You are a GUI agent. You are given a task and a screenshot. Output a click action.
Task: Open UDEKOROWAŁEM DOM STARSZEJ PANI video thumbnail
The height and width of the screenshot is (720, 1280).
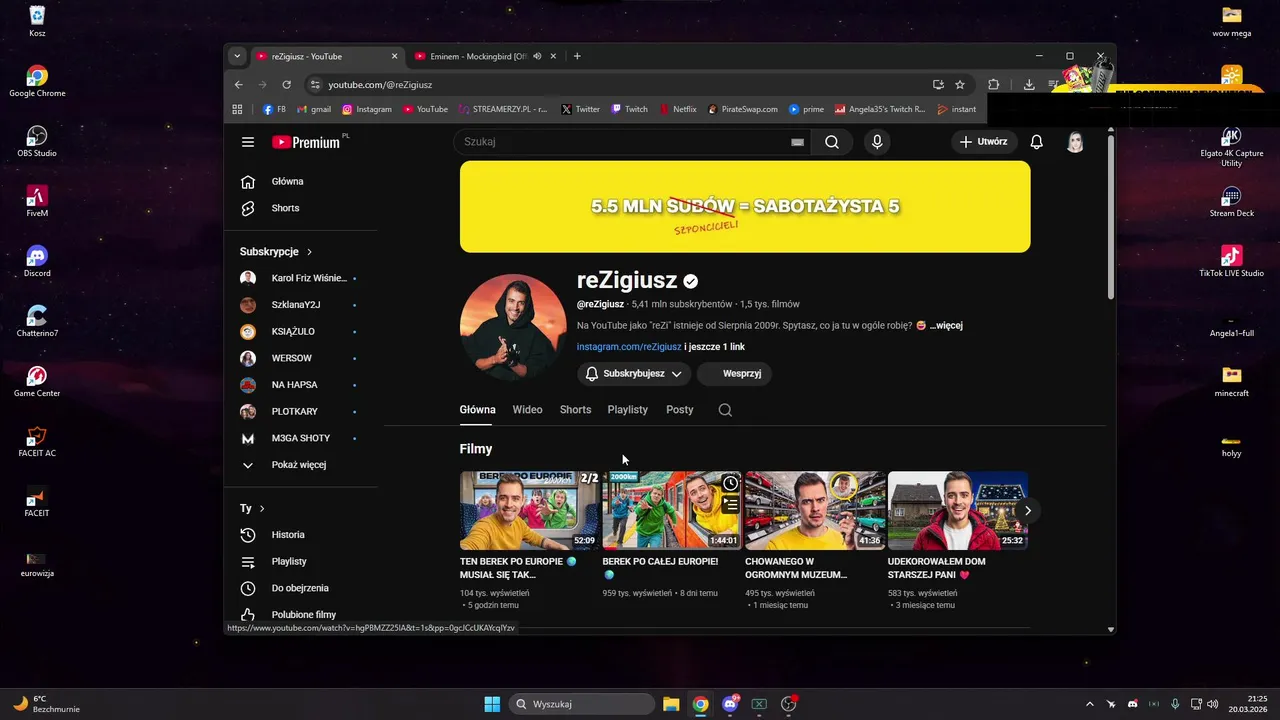pyautogui.click(x=958, y=511)
